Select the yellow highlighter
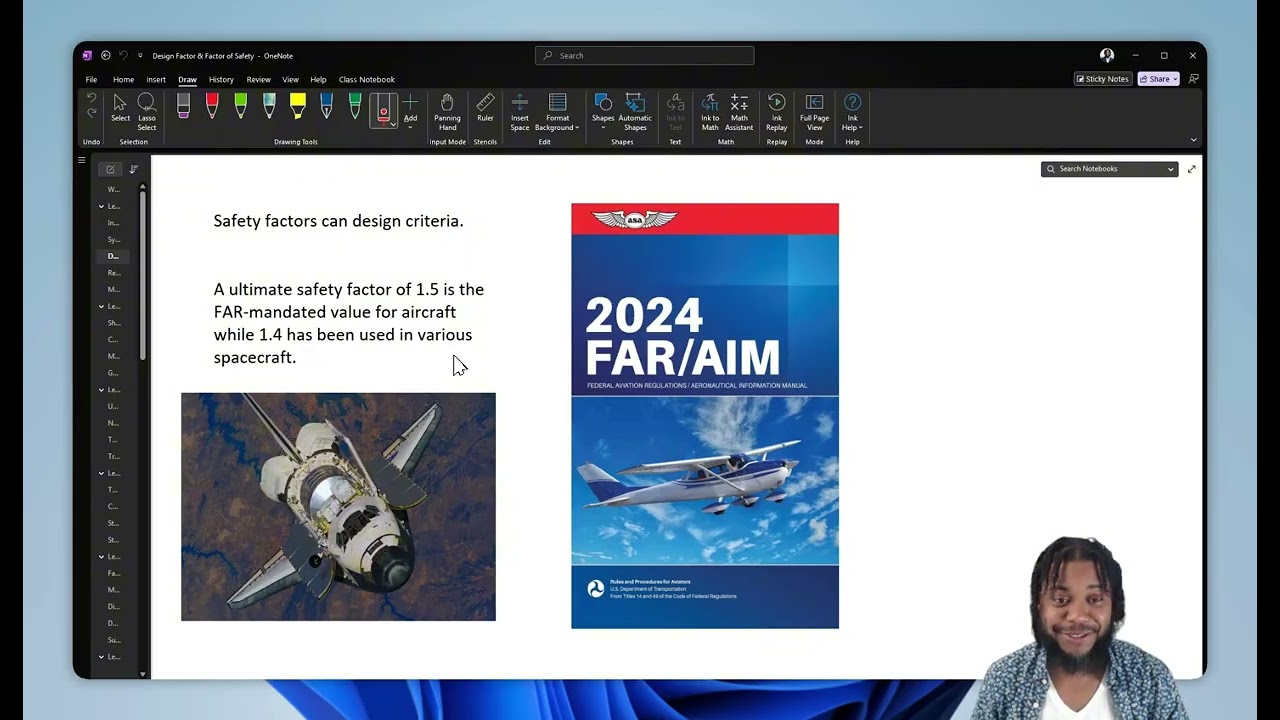This screenshot has width=1280, height=720. 297,106
